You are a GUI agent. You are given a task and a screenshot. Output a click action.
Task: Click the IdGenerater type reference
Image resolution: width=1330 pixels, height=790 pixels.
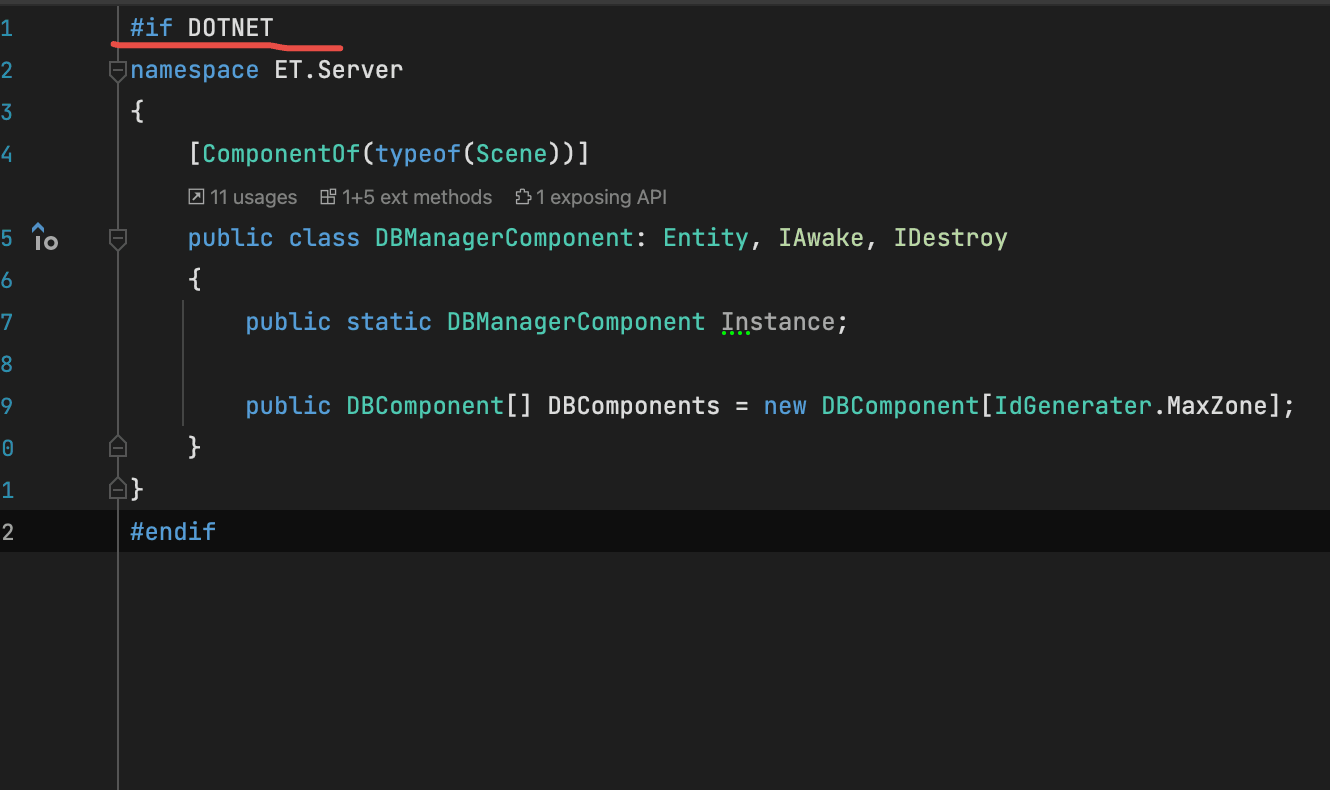click(x=1073, y=406)
